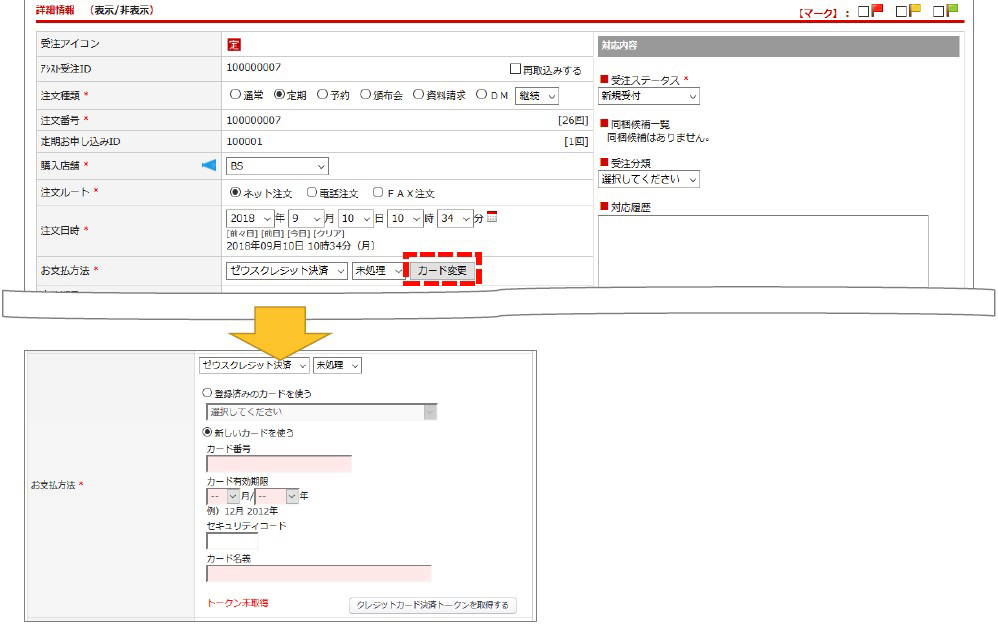
Task: Click into the カード番号 input field
Action: [279, 464]
